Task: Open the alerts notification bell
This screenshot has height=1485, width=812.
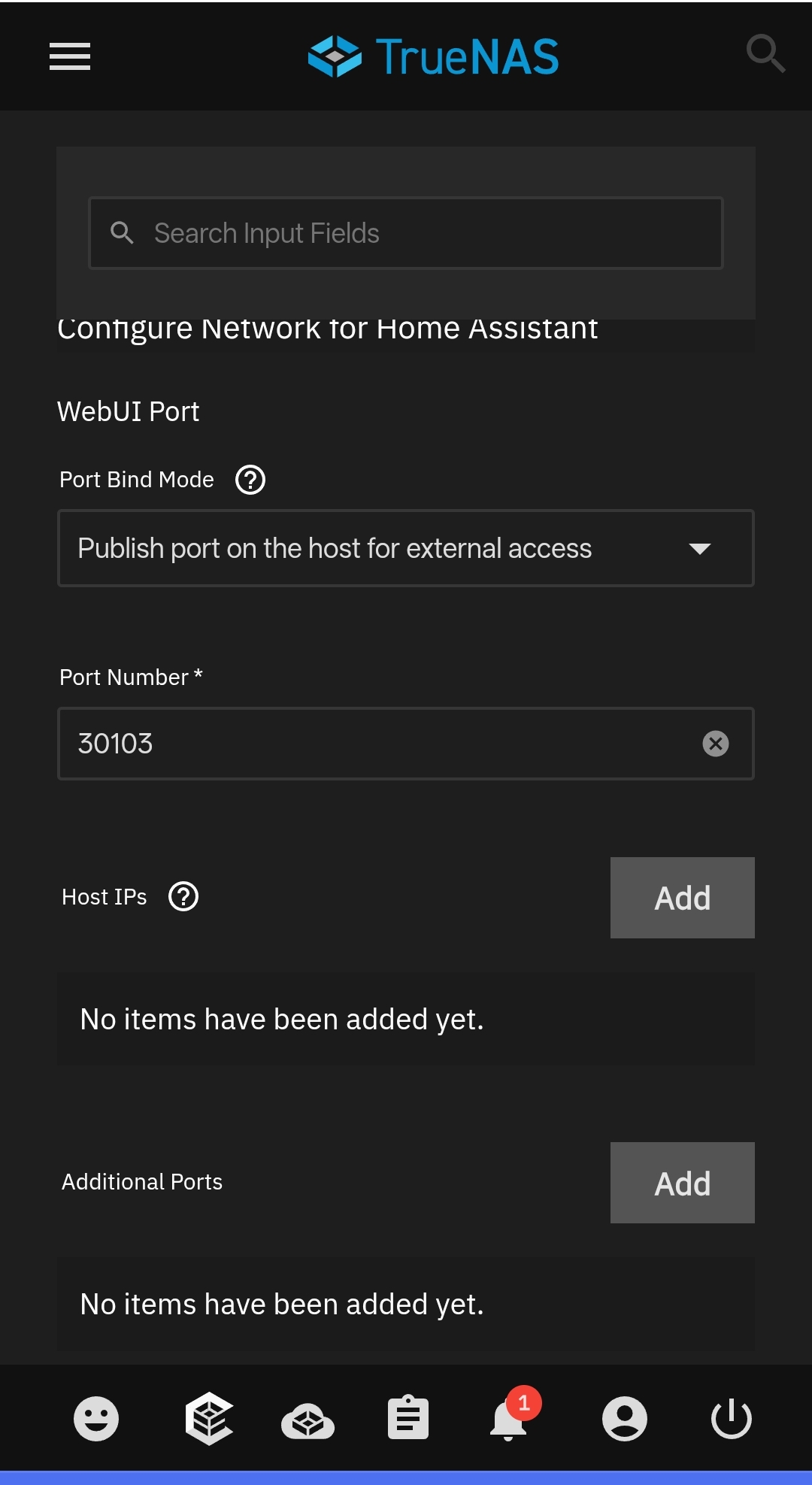Action: pyautogui.click(x=510, y=1420)
